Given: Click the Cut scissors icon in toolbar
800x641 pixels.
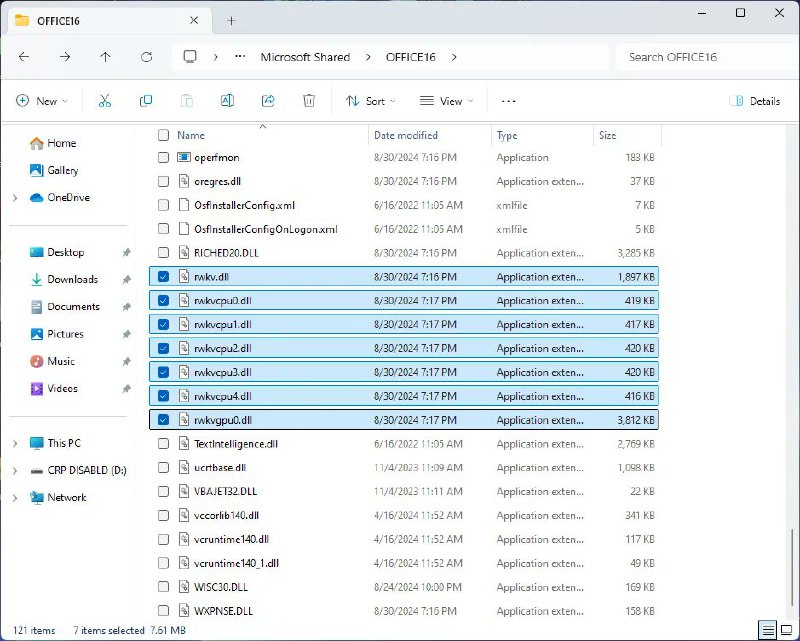Looking at the screenshot, I should pyautogui.click(x=104, y=101).
